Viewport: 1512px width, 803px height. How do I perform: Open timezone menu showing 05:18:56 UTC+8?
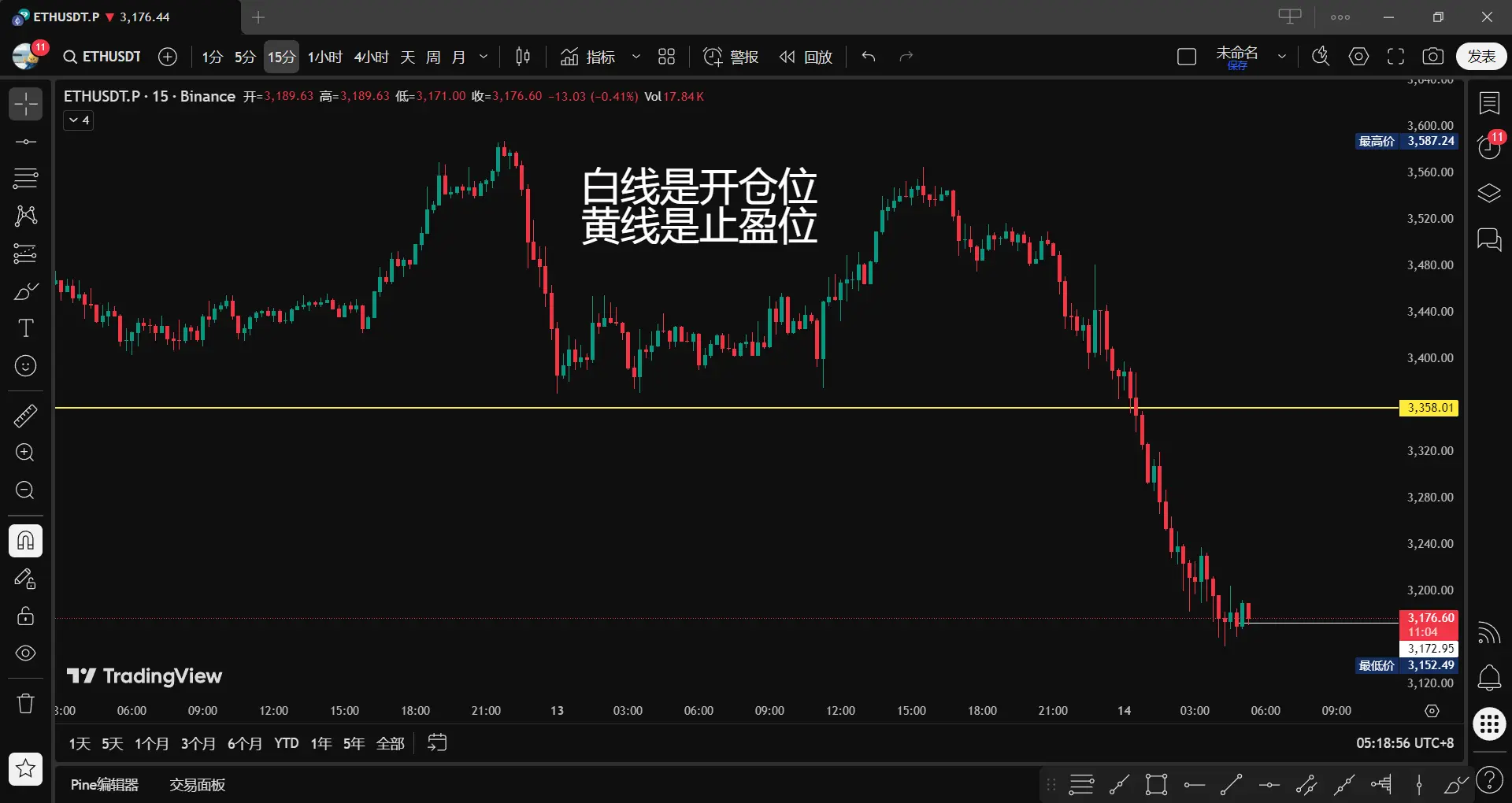(x=1405, y=743)
